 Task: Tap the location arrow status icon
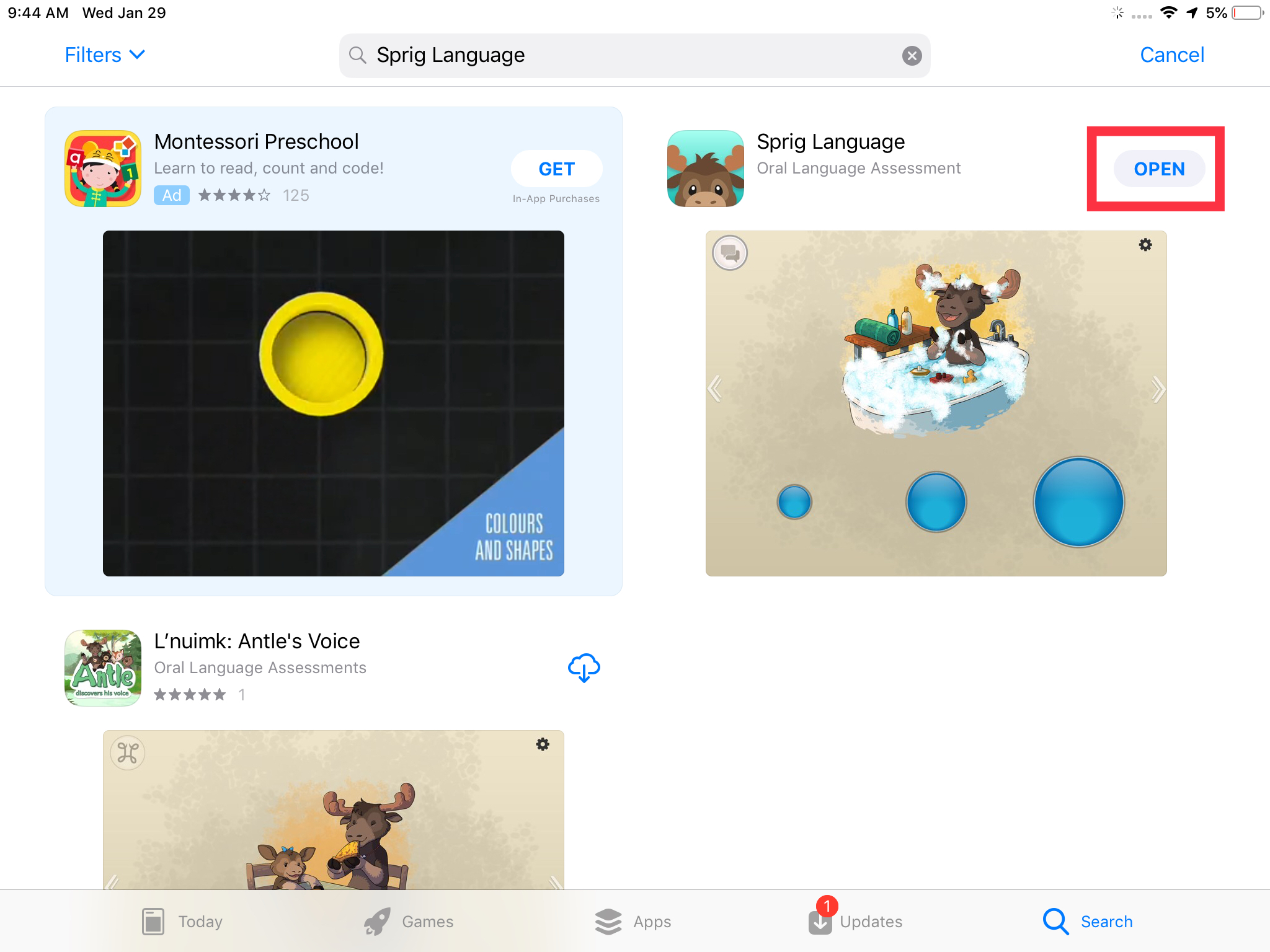coord(1192,13)
